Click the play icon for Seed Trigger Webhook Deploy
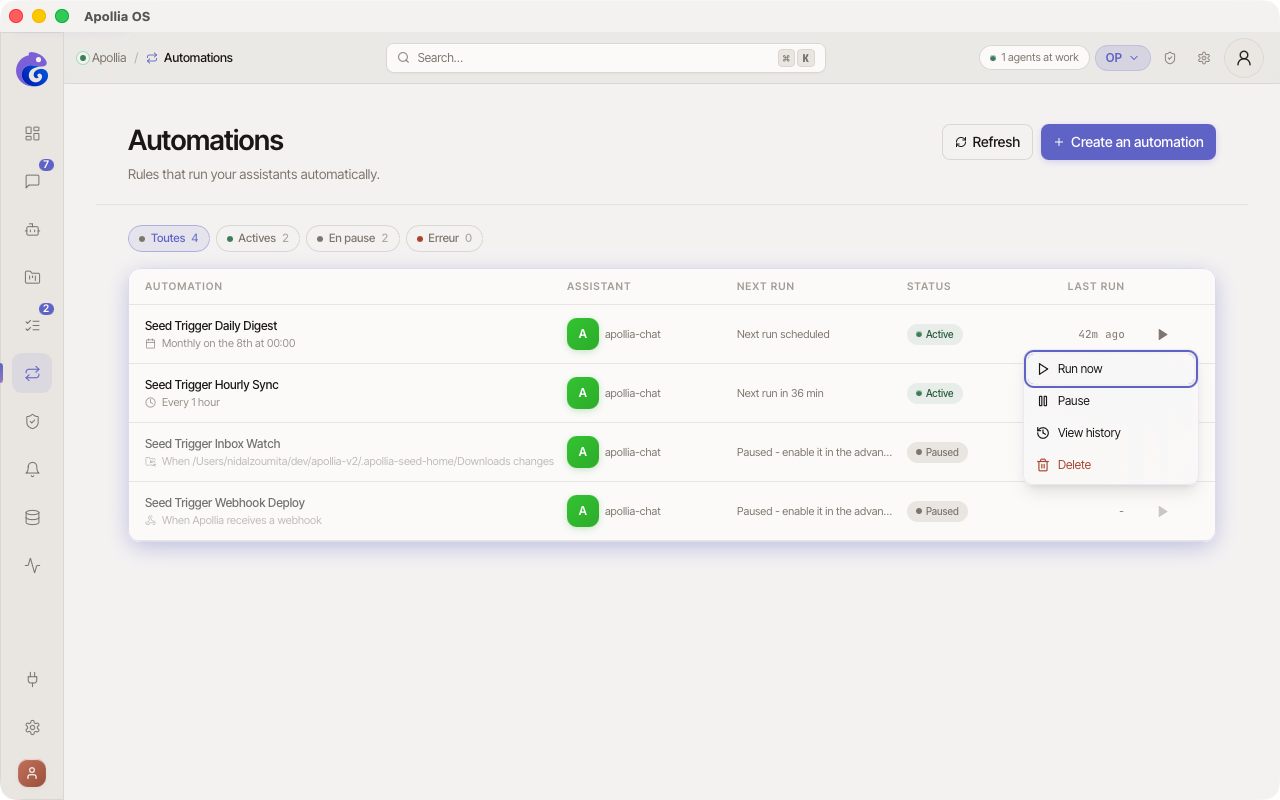This screenshot has height=800, width=1280. 1162,511
